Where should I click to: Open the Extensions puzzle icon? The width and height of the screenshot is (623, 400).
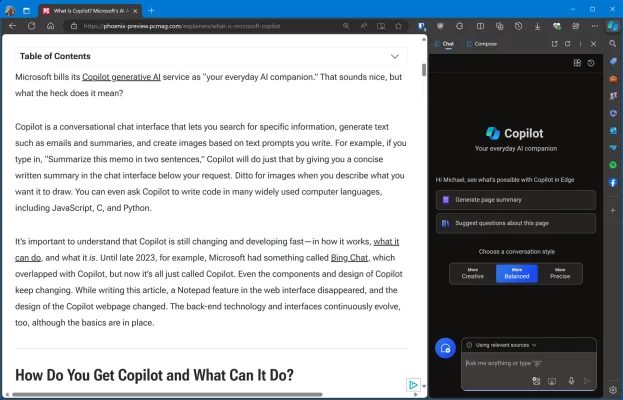[x=460, y=26]
